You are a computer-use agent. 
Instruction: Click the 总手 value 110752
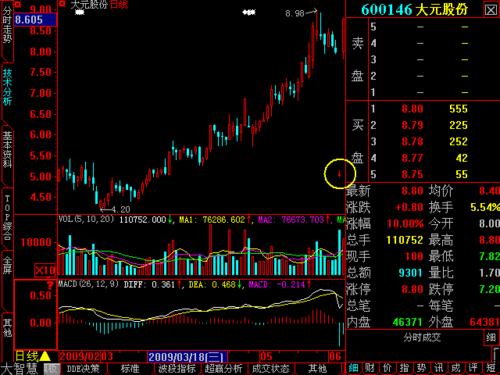tap(404, 240)
